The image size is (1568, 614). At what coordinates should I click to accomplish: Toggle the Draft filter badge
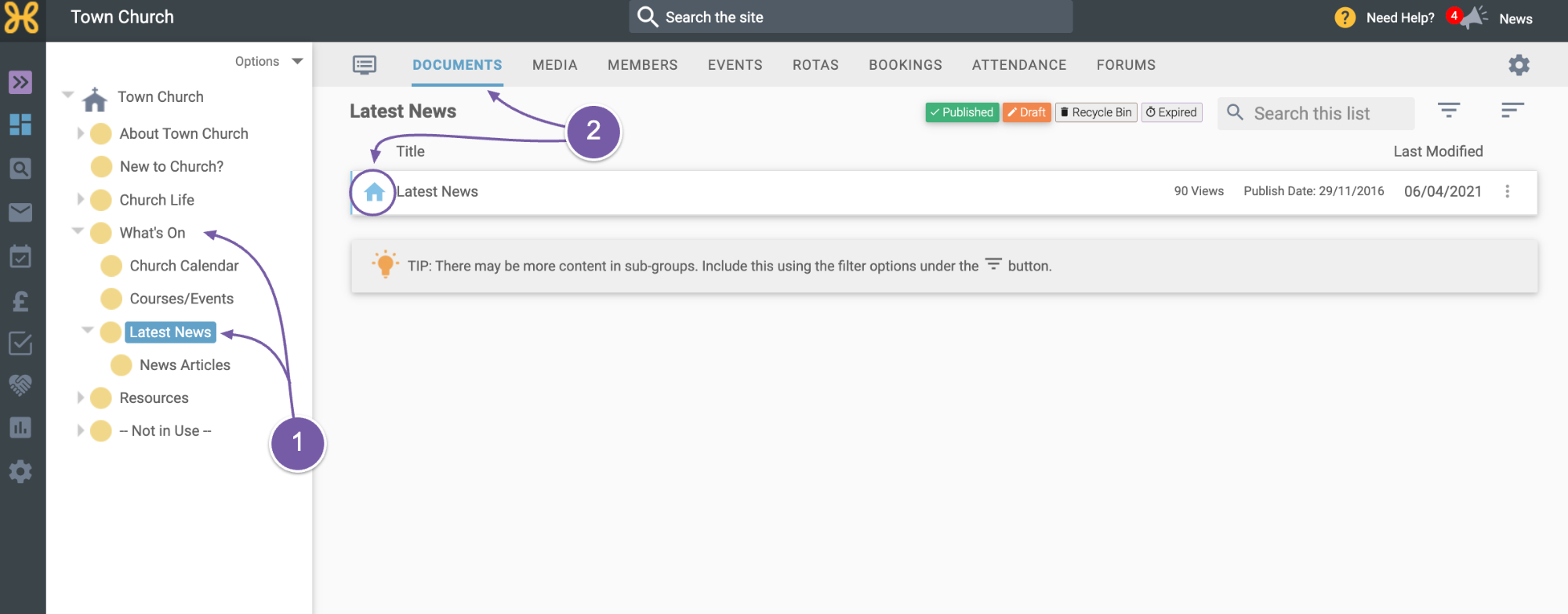click(x=1027, y=112)
